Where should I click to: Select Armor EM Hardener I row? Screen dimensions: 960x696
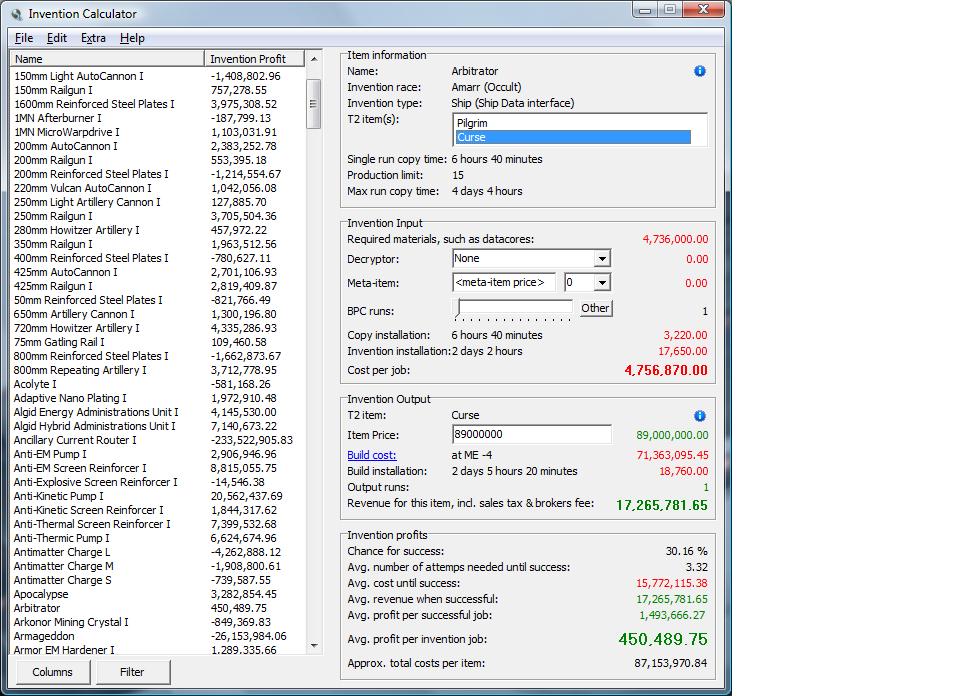coord(158,649)
